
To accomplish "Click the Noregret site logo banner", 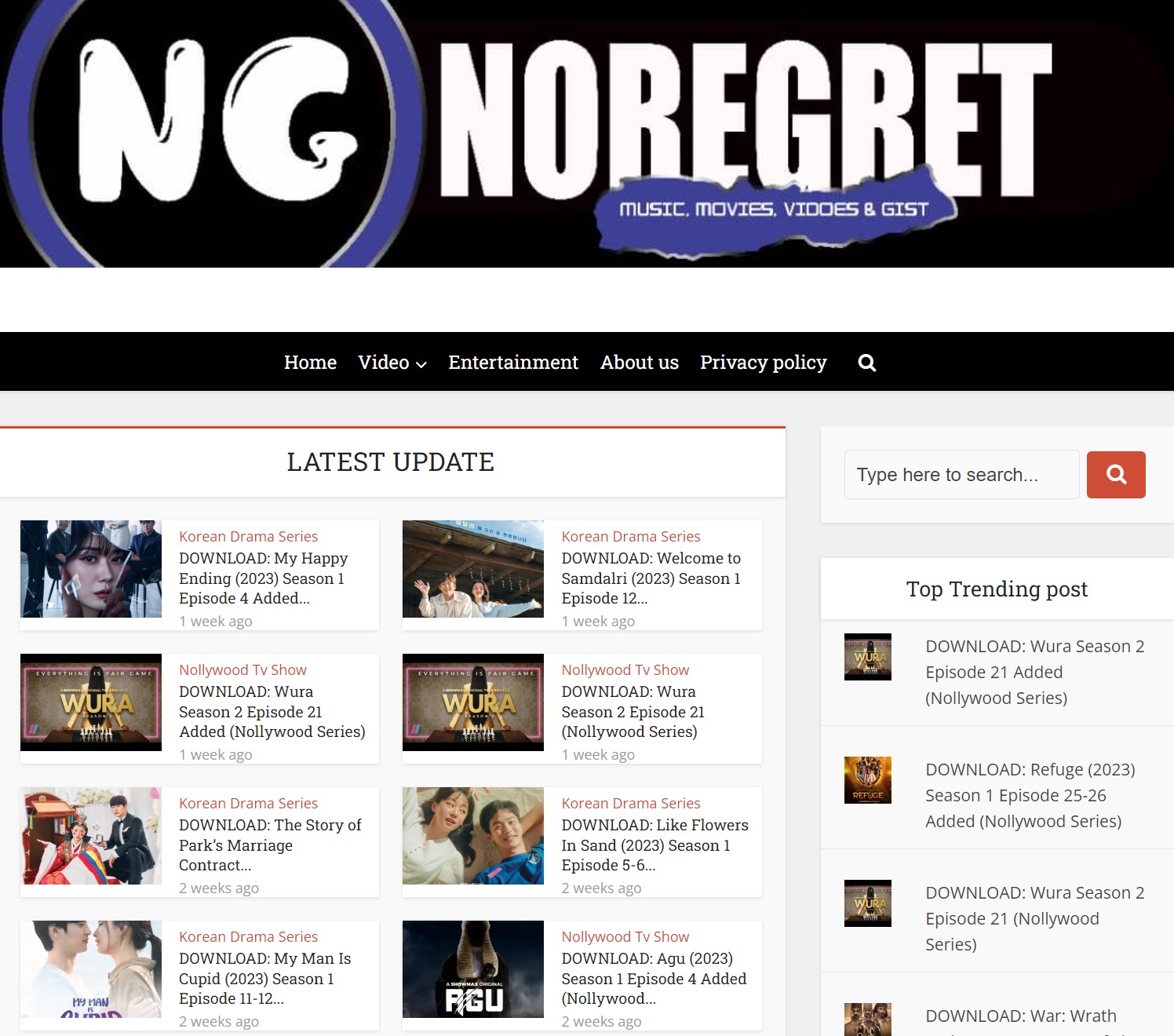I will pos(587,133).
